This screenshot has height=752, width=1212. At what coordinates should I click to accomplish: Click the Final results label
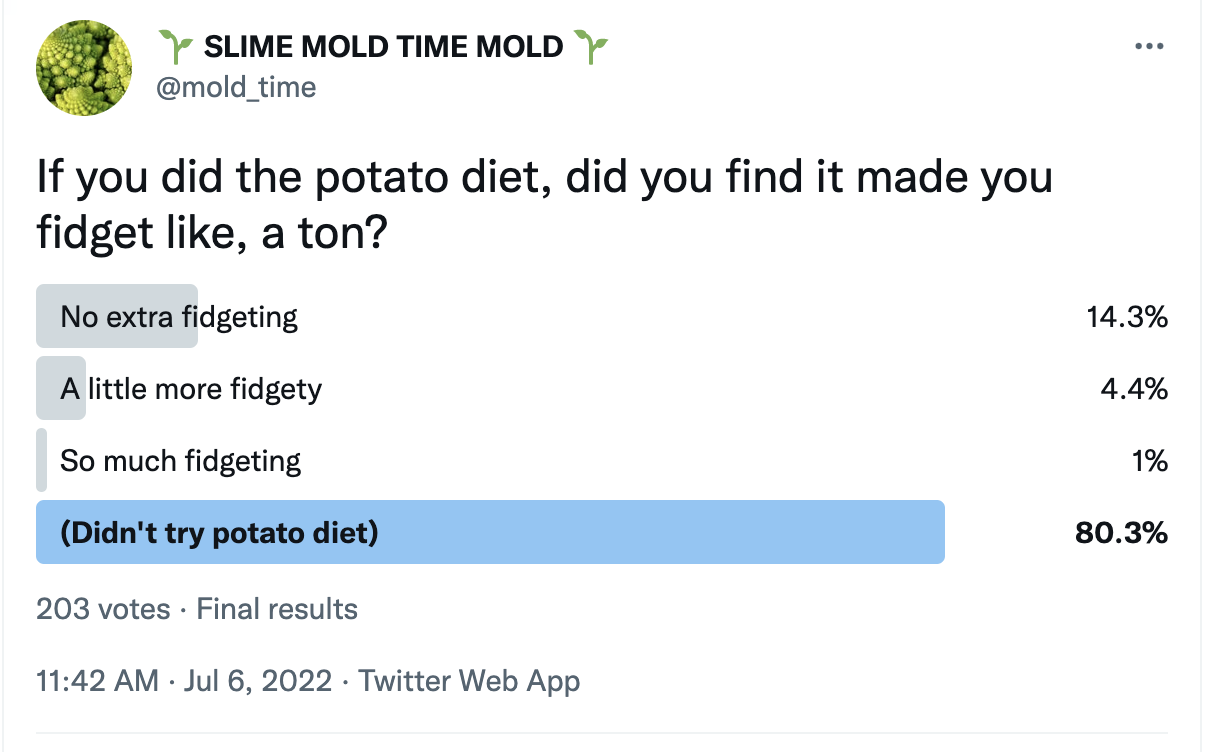[x=277, y=609]
